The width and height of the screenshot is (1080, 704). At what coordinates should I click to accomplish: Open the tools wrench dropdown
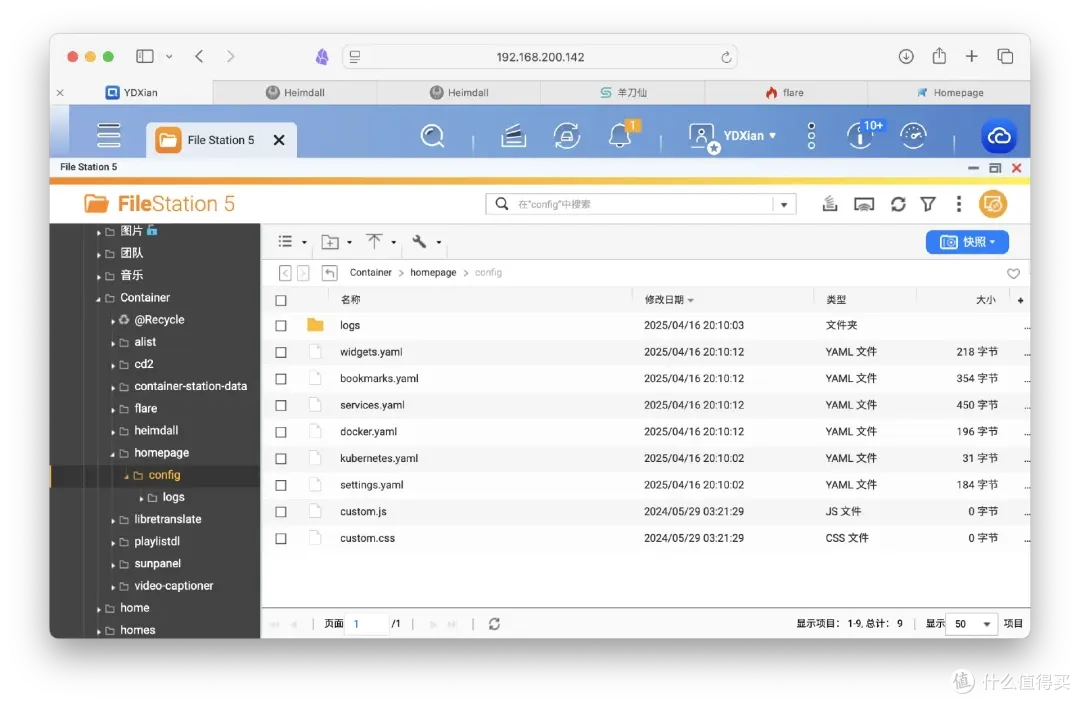pos(426,242)
